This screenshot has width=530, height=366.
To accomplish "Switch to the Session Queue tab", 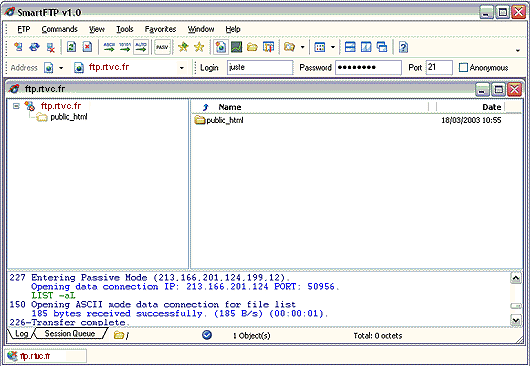I will (70, 334).
